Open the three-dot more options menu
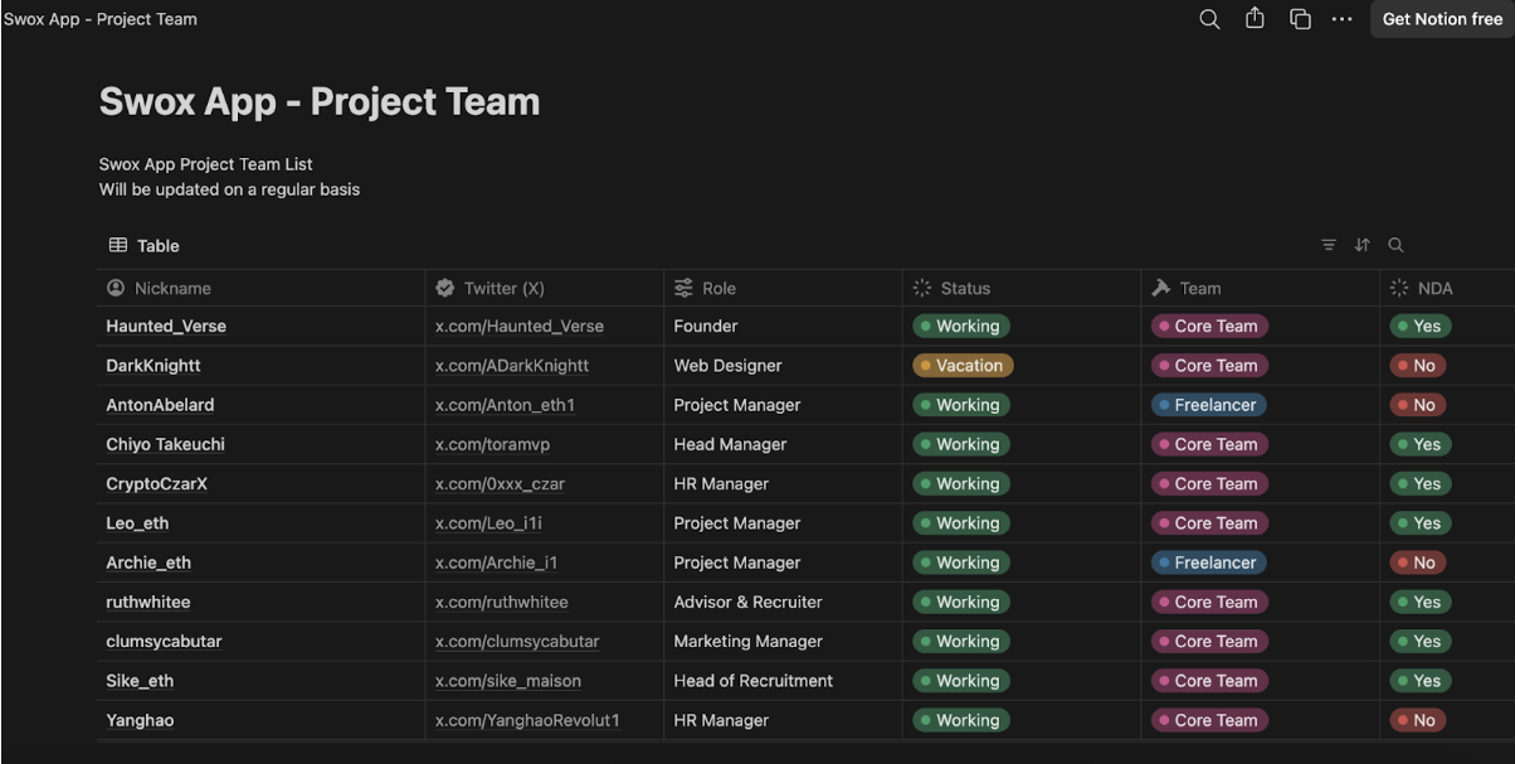 1342,19
